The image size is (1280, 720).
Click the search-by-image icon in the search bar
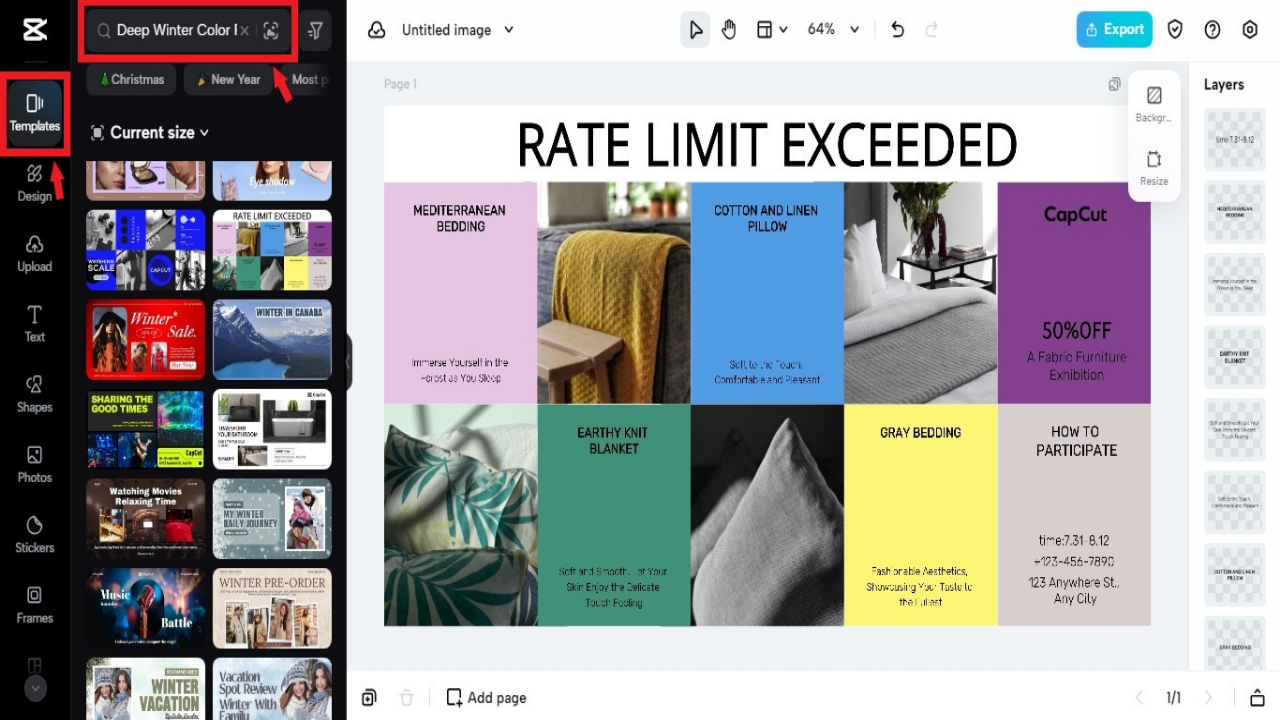click(270, 31)
